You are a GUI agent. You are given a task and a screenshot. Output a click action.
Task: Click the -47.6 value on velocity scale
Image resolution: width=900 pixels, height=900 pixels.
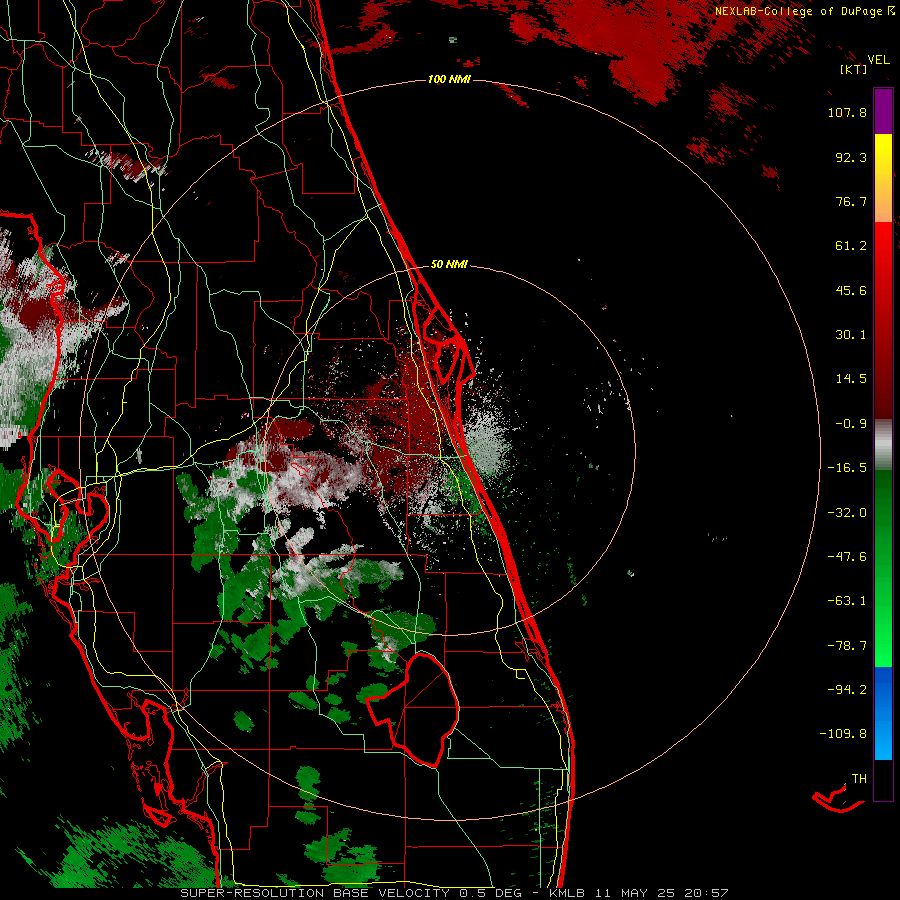[847, 557]
